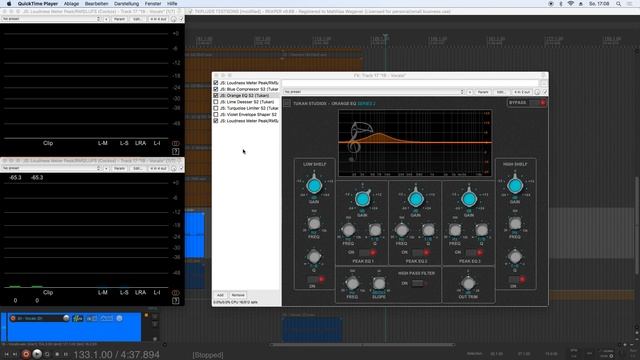Click the Record button in transport

pyautogui.click(x=26, y=354)
